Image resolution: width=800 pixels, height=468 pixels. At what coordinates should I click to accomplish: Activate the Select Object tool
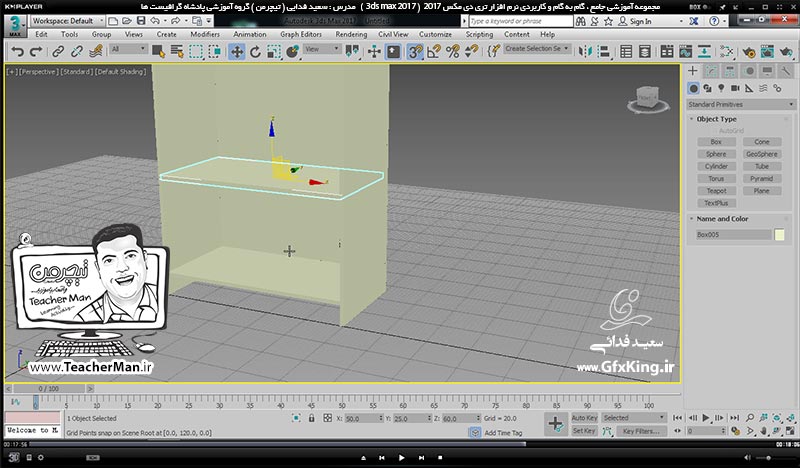click(x=158, y=52)
